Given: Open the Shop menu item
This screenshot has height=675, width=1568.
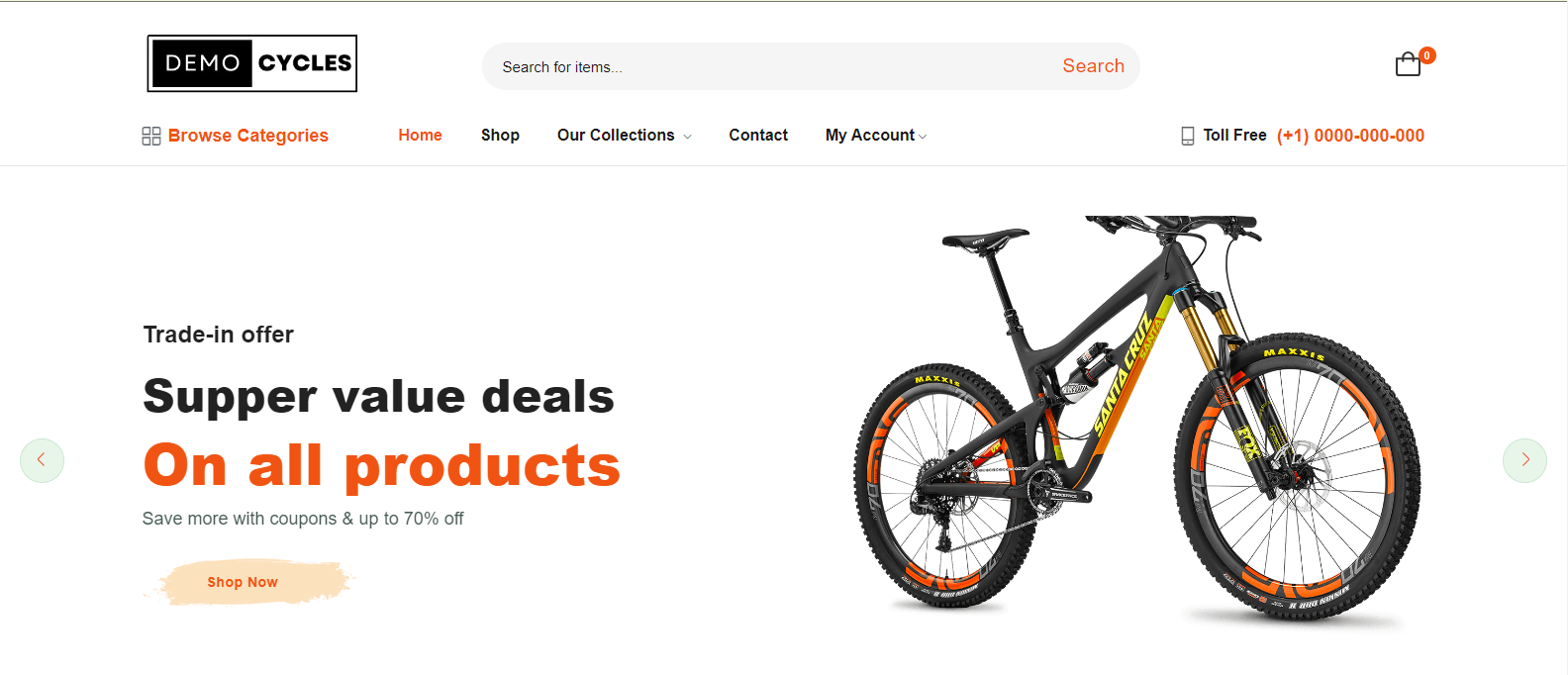Looking at the screenshot, I should (500, 136).
